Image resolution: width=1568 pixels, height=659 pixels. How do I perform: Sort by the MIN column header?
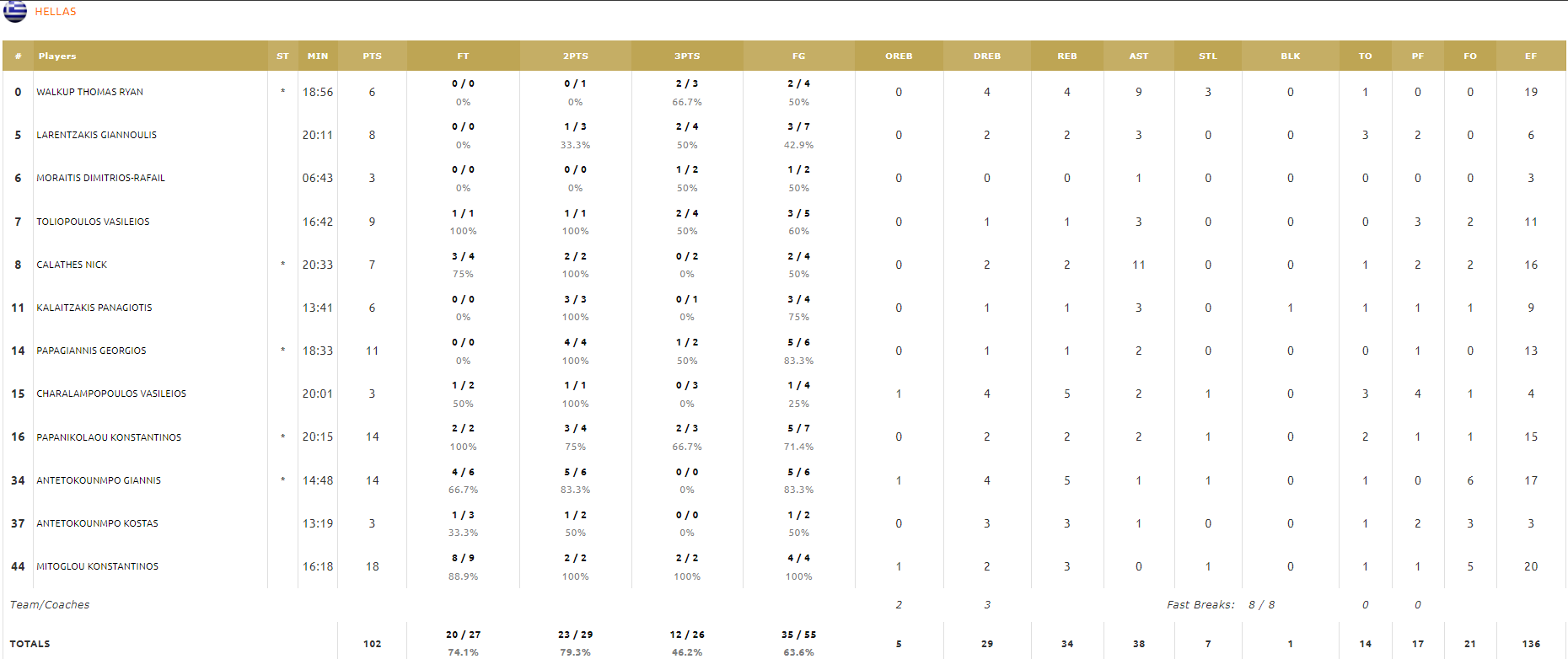318,56
